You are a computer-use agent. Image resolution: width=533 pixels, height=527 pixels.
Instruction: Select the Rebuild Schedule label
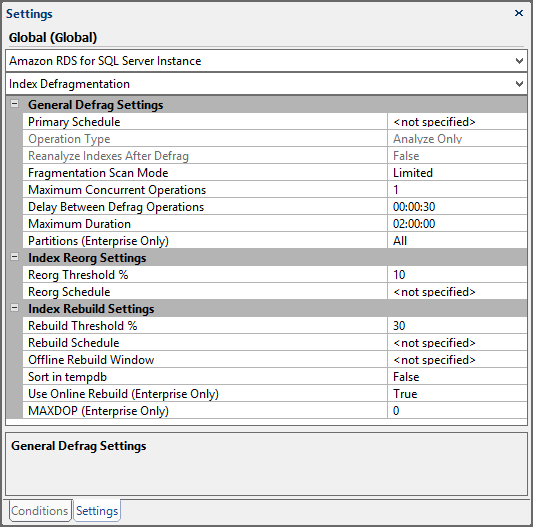coord(73,343)
